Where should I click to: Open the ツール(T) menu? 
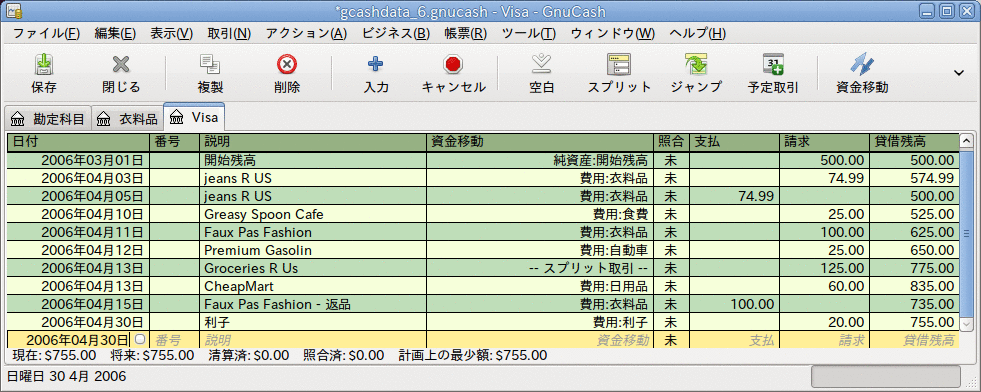click(x=529, y=33)
